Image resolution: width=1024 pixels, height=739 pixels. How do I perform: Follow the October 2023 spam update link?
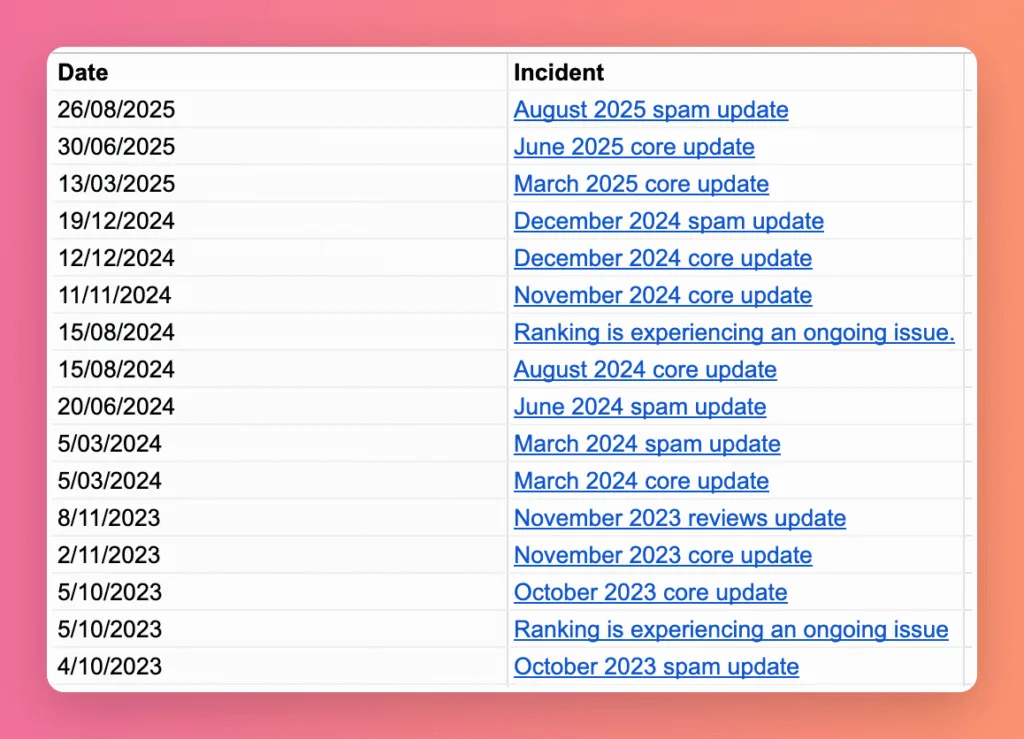[656, 666]
